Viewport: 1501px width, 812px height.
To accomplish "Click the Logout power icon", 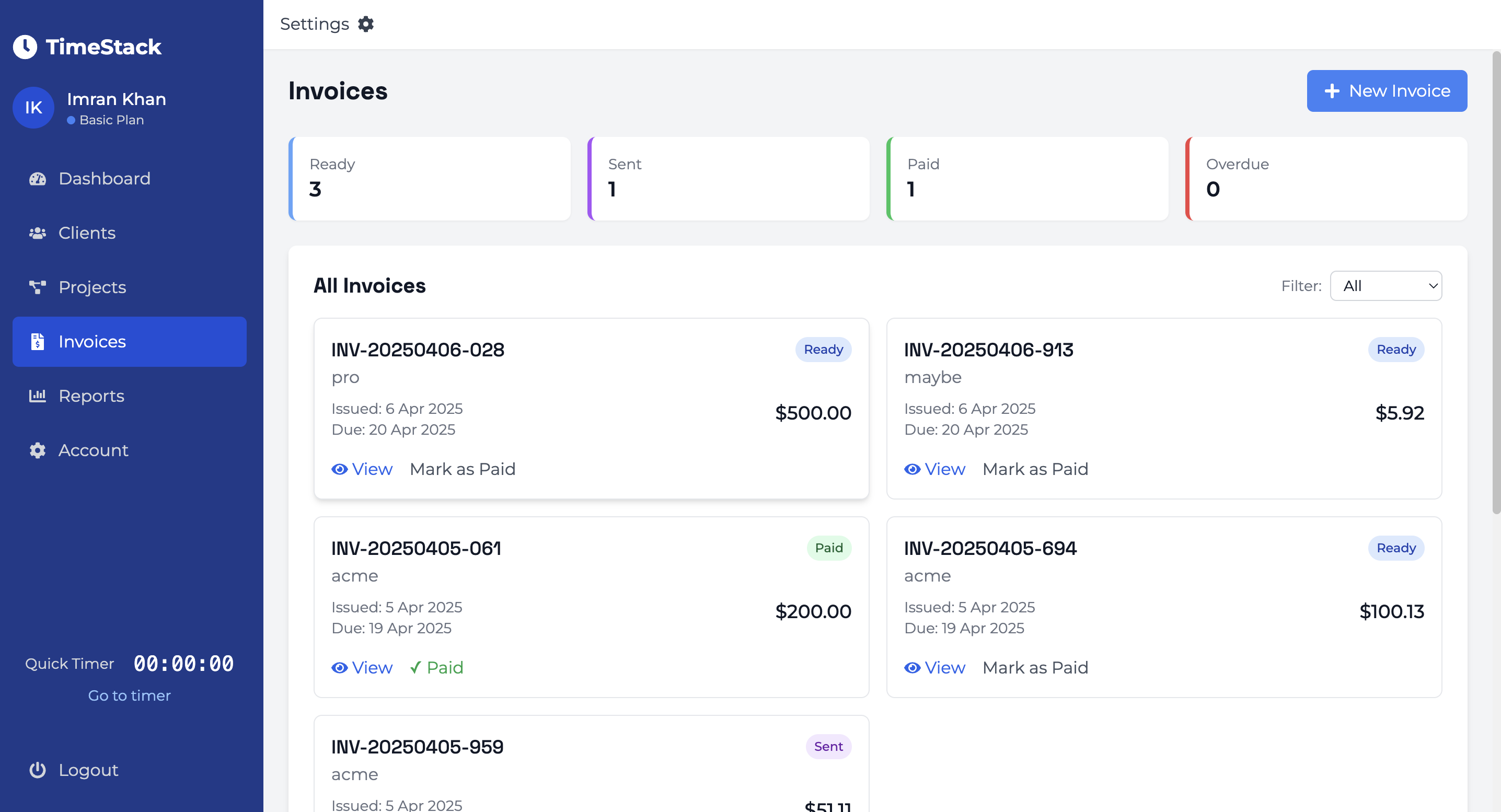I will coord(37,770).
